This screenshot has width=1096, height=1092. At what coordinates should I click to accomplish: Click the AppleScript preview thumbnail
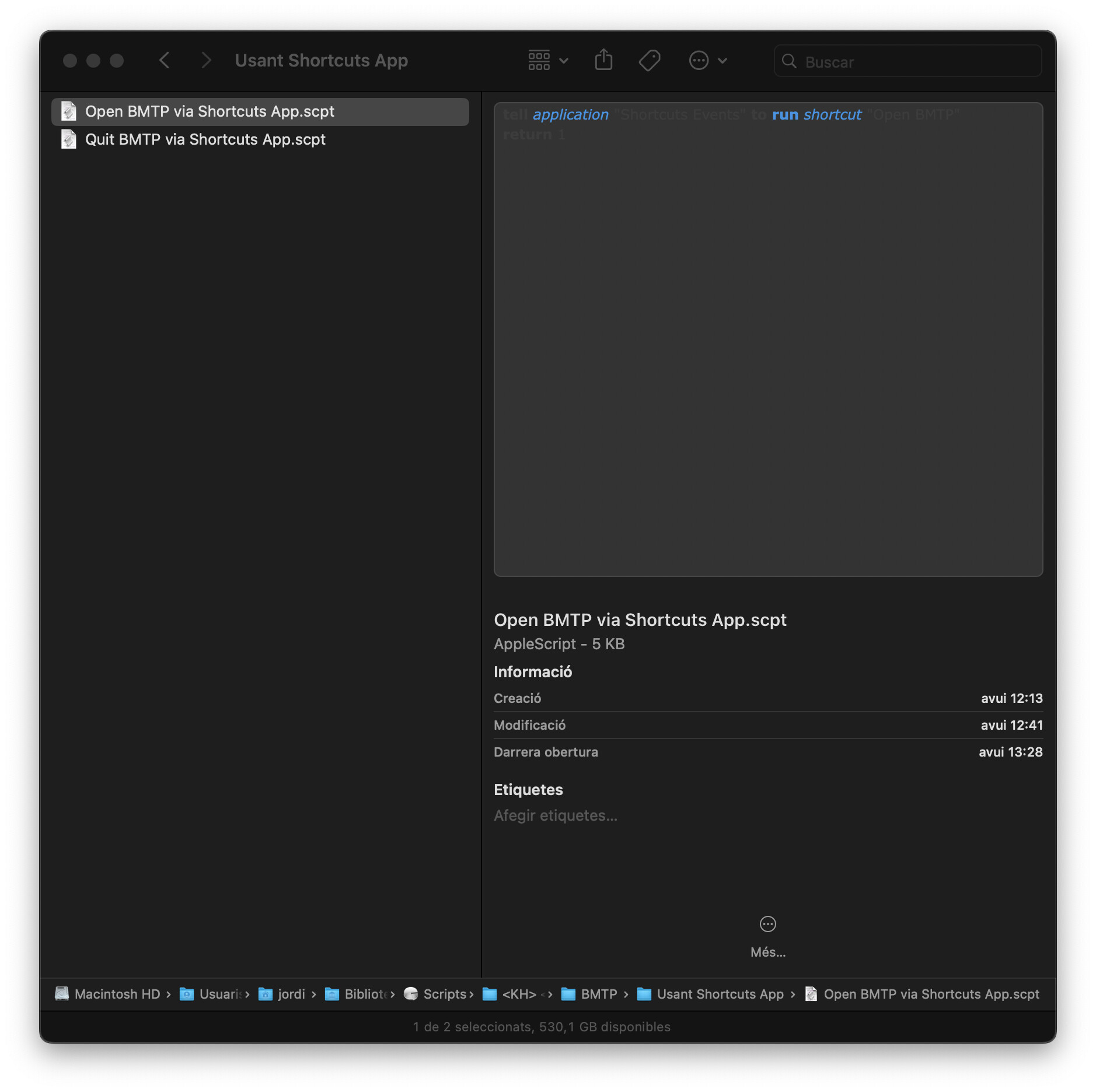pyautogui.click(x=768, y=339)
